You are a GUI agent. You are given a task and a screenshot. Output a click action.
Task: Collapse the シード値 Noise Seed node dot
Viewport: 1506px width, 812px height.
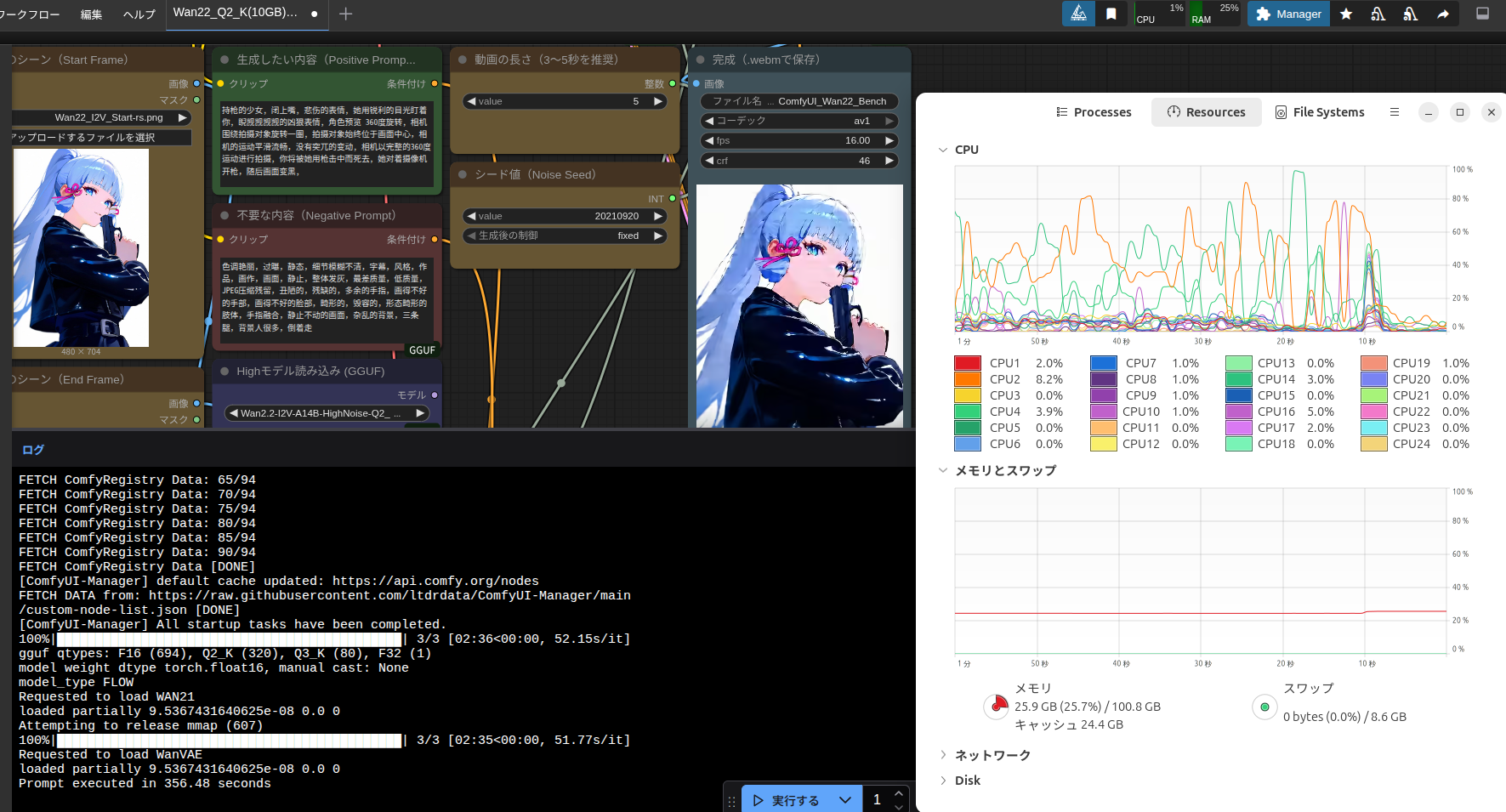tap(463, 174)
